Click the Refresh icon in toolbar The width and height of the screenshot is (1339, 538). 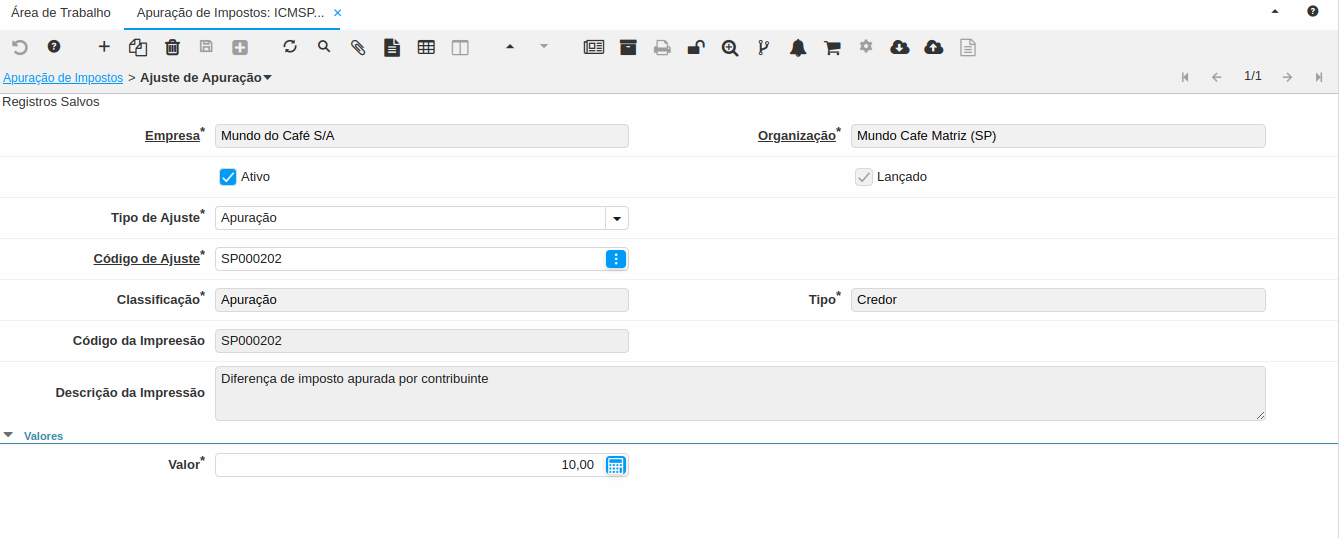click(x=290, y=47)
